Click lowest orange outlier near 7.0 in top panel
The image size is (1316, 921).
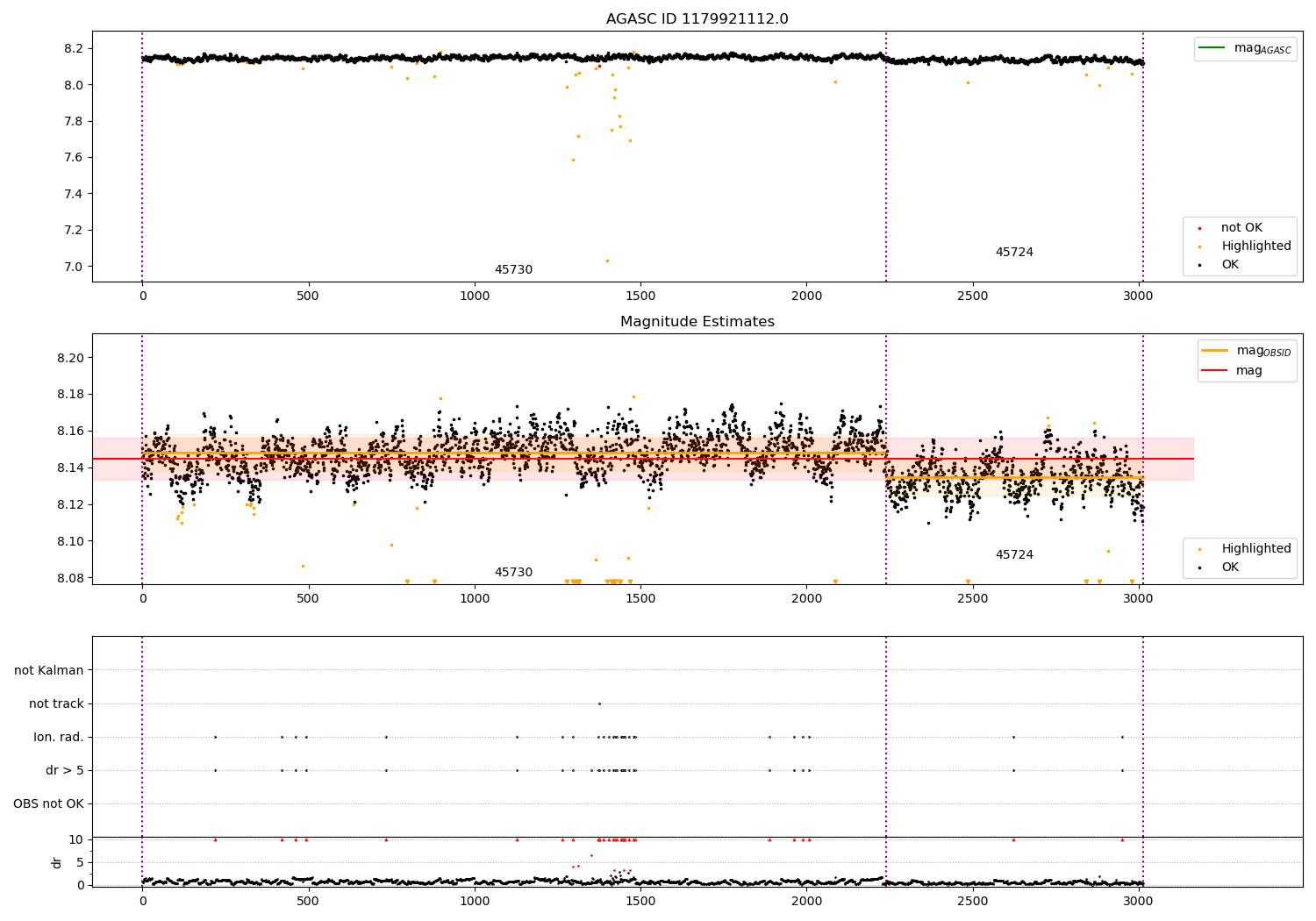tap(607, 261)
